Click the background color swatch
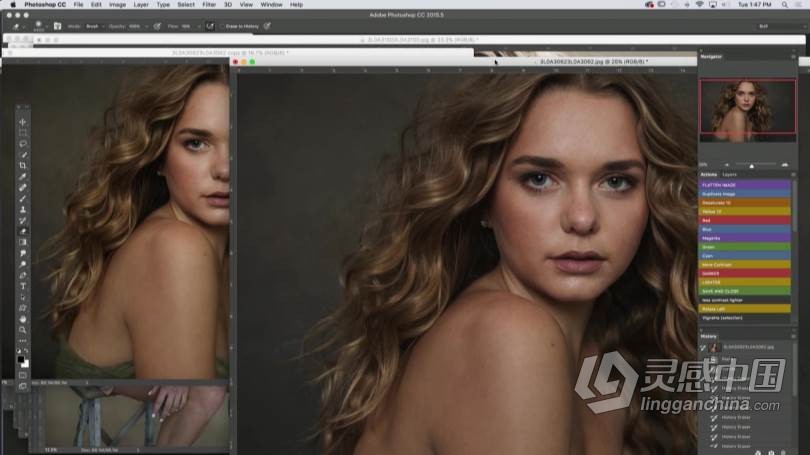The width and height of the screenshot is (810, 455). (25, 364)
